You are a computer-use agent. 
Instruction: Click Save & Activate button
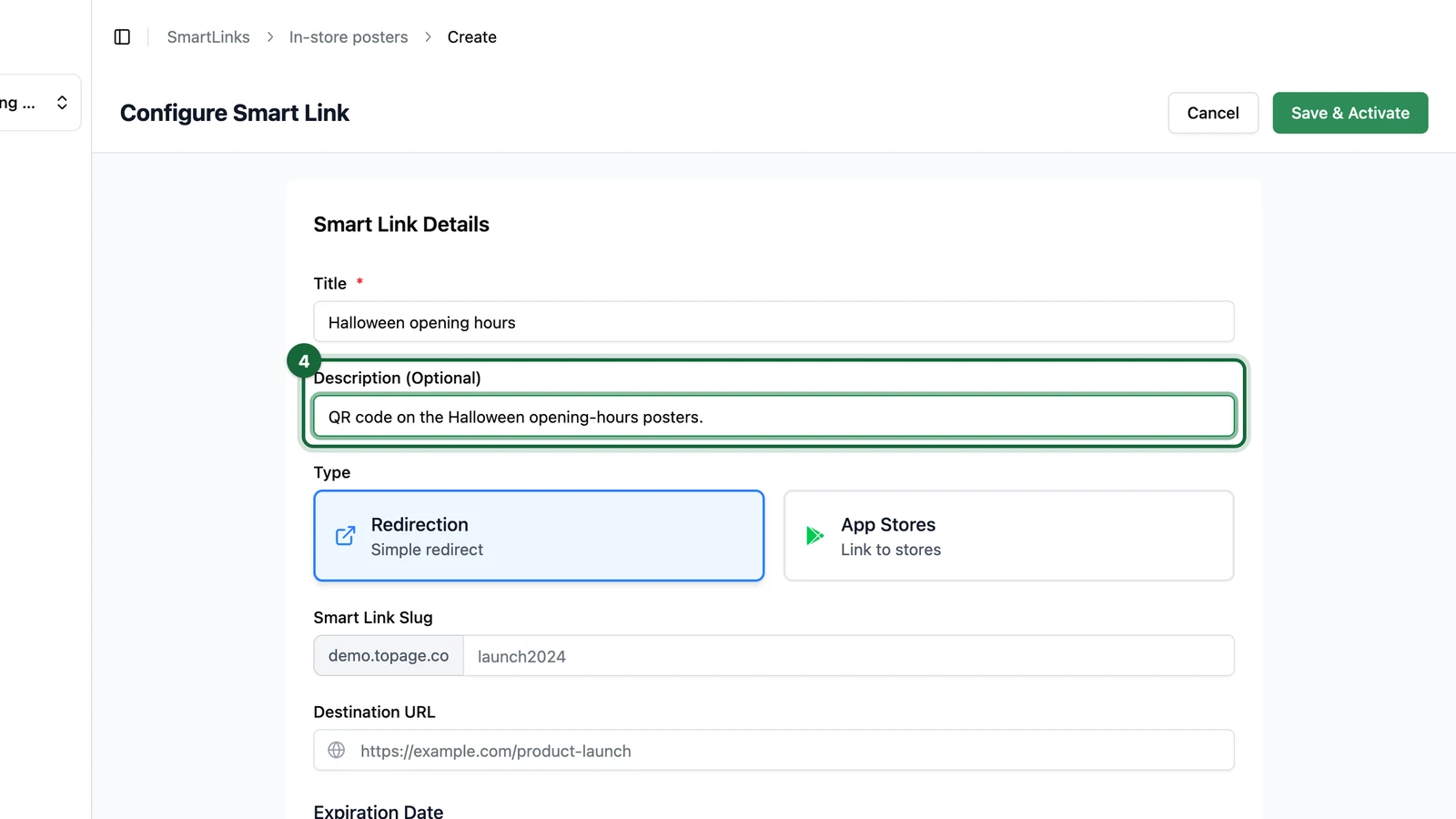click(1350, 113)
